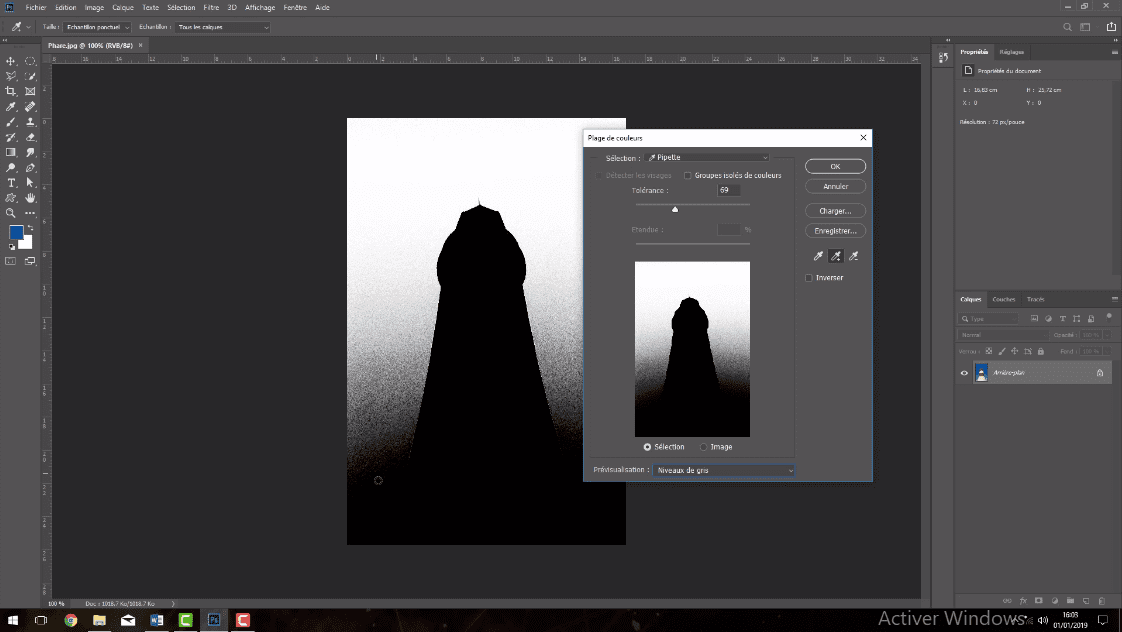The width and height of the screenshot is (1122, 632).
Task: Click the Annuler button
Action: (835, 186)
